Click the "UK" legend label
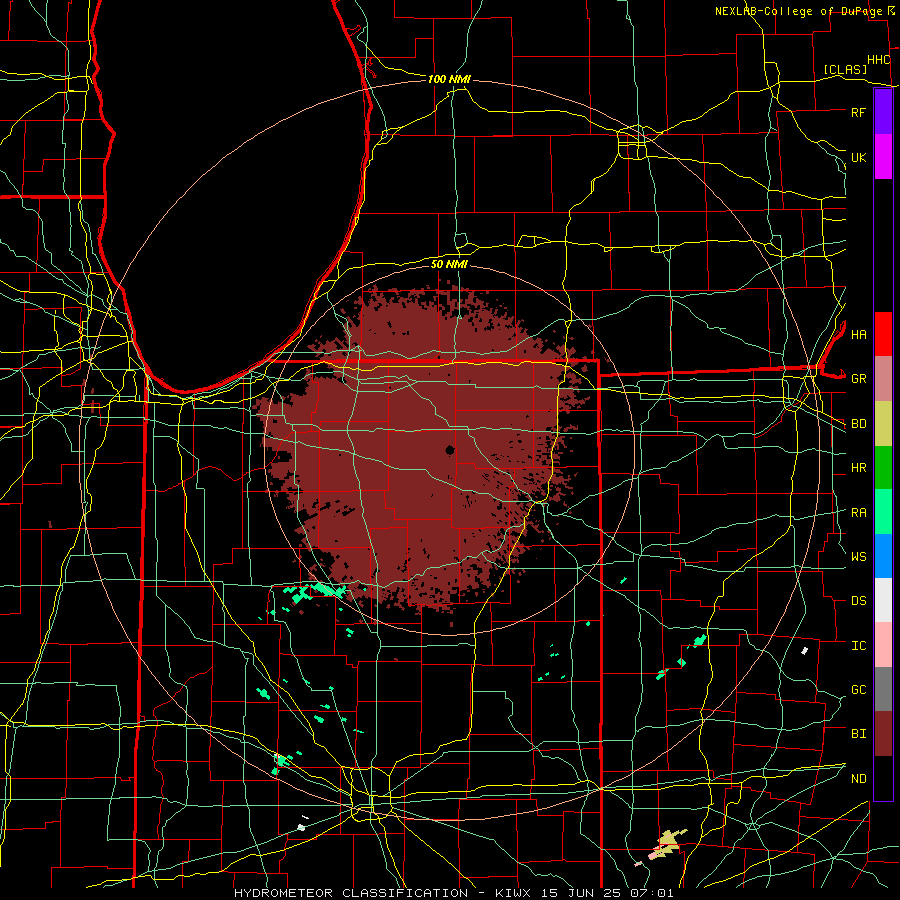Viewport: 900px width, 900px height. 858,157
